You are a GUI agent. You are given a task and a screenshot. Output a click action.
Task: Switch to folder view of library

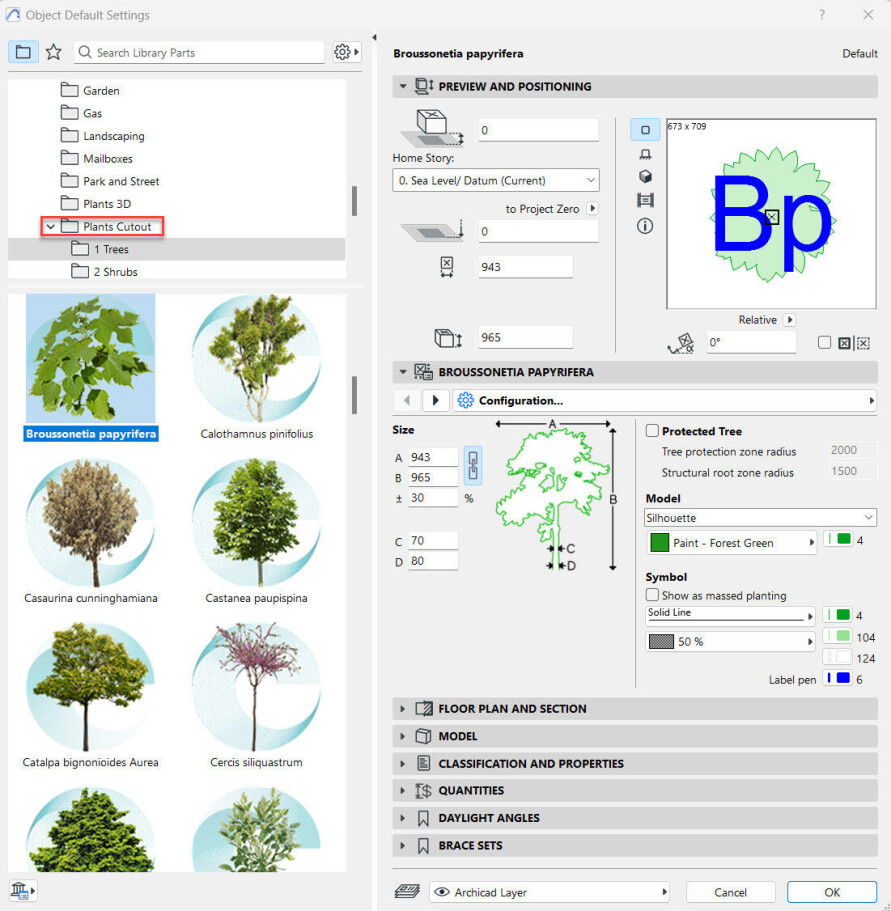click(x=23, y=52)
